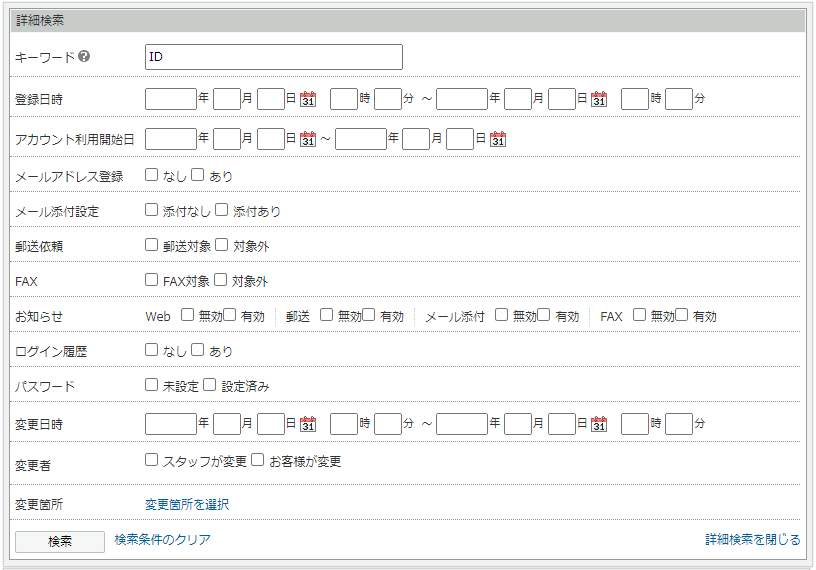
Task: Open calendar for 登録日時 end date
Action: pyautogui.click(x=599, y=99)
